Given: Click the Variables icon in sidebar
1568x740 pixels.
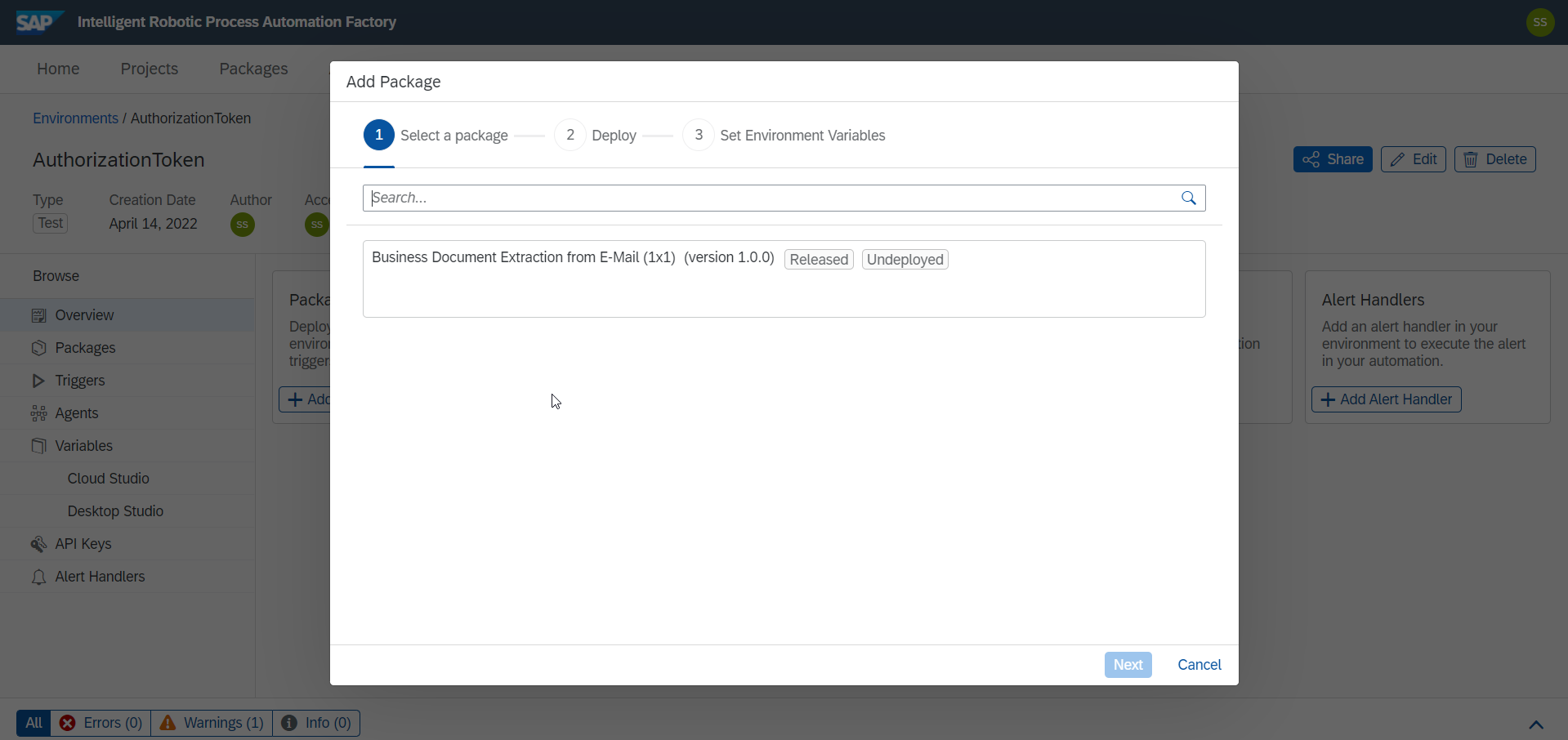Looking at the screenshot, I should click(x=38, y=446).
